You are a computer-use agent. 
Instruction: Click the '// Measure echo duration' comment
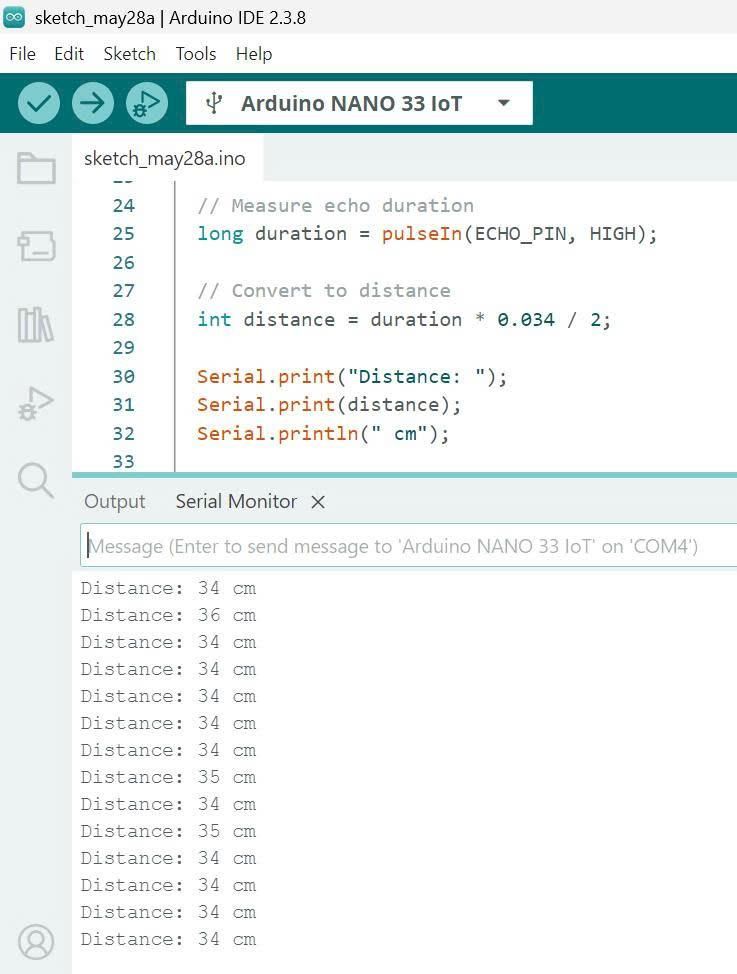[x=336, y=206]
